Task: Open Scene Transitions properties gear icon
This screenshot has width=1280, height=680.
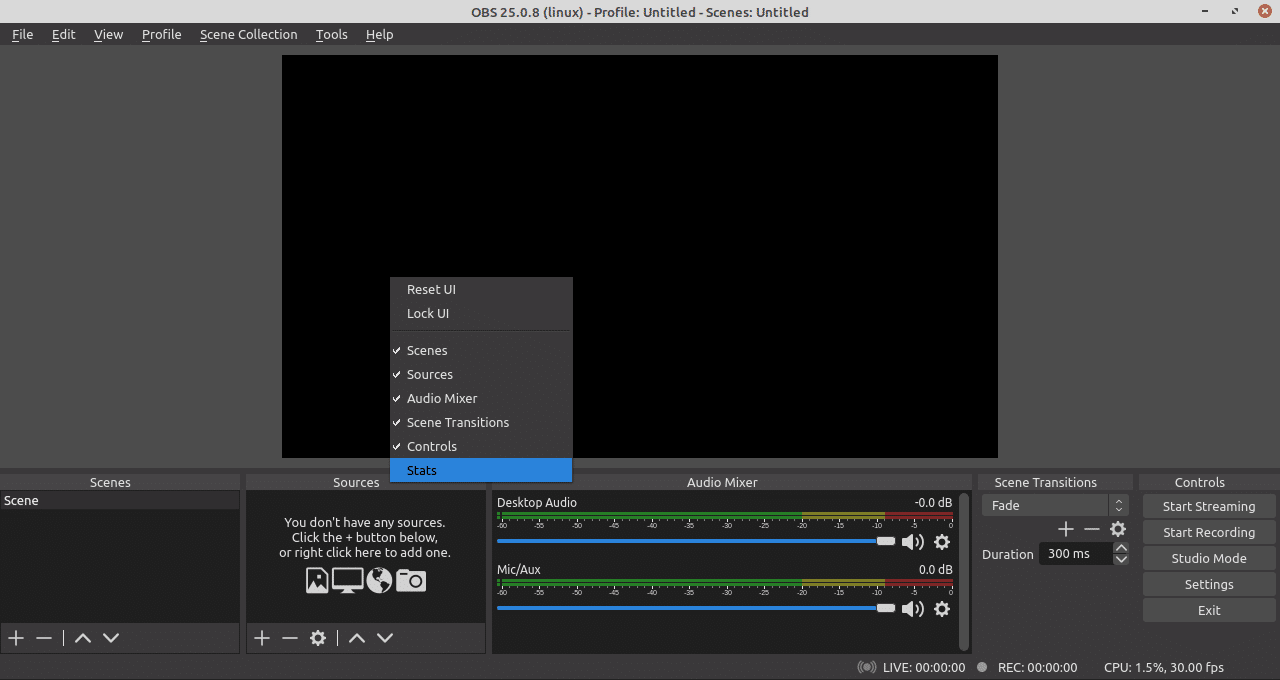Action: pos(1117,529)
